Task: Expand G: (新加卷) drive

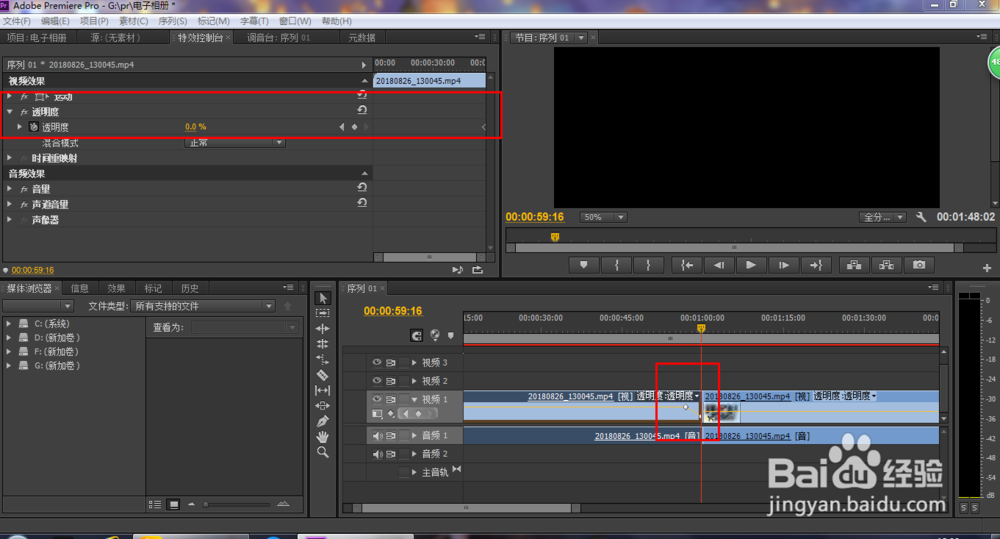Action: pyautogui.click(x=9, y=365)
